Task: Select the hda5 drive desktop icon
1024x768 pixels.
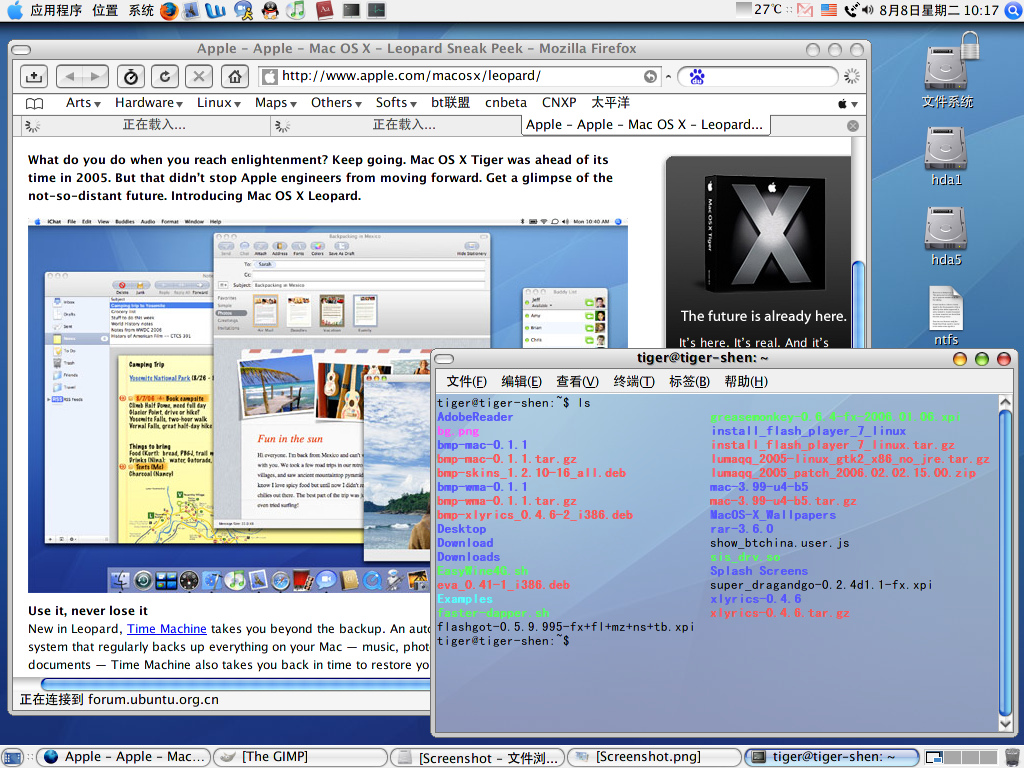Action: (x=946, y=236)
